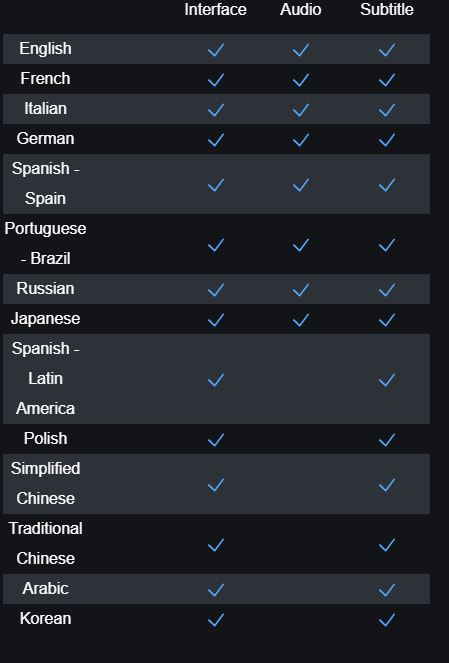Click the French Audio checkmark

click(x=301, y=79)
